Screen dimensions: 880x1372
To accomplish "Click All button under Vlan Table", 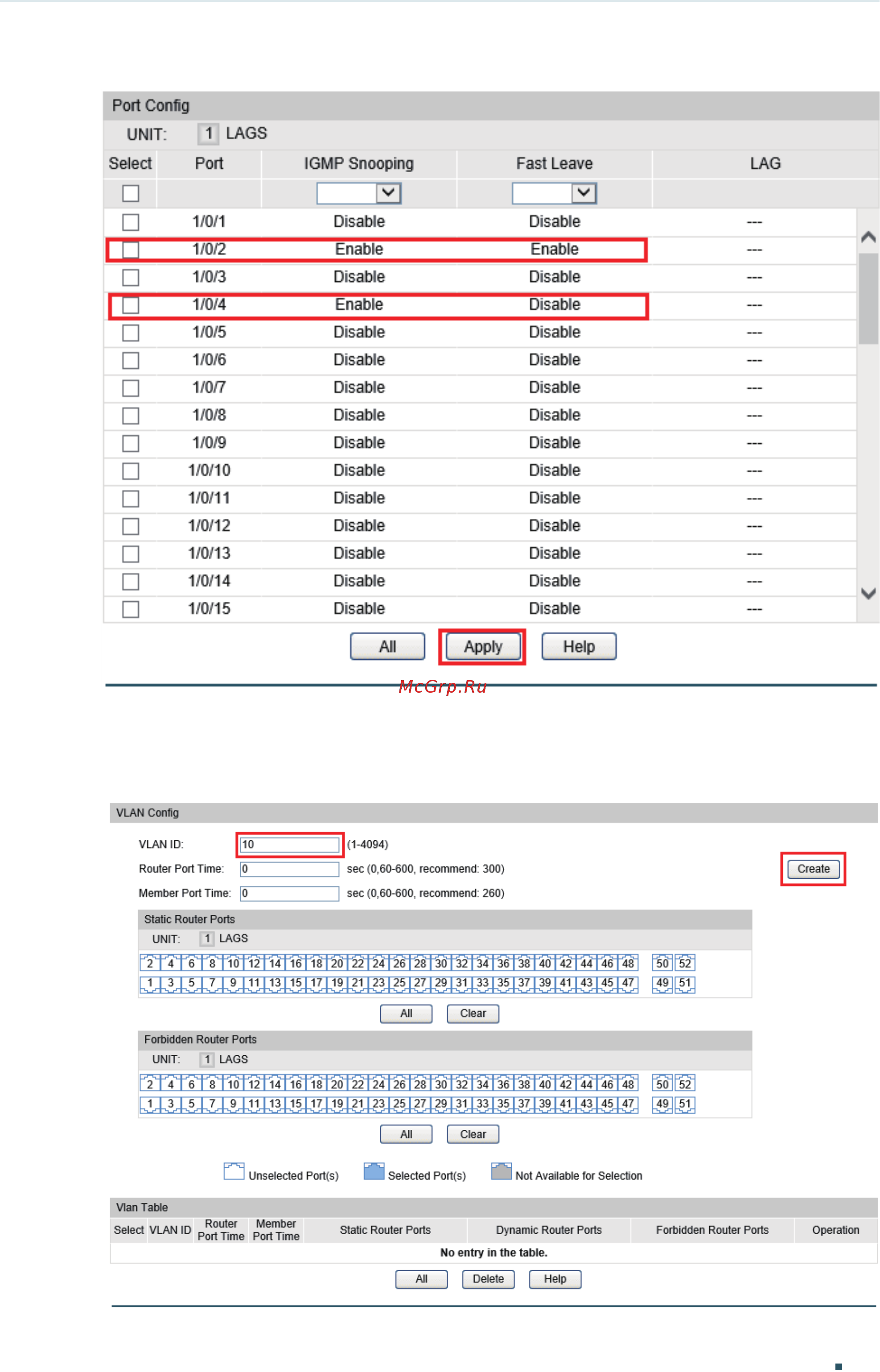I will pos(421,1279).
